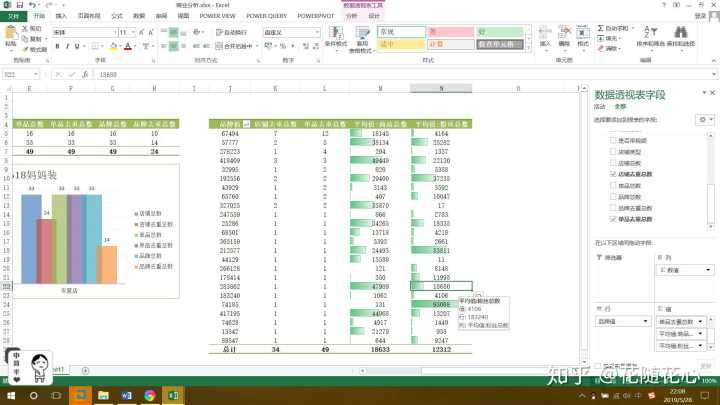Check the 店铺类型 field checkbox

click(x=611, y=152)
